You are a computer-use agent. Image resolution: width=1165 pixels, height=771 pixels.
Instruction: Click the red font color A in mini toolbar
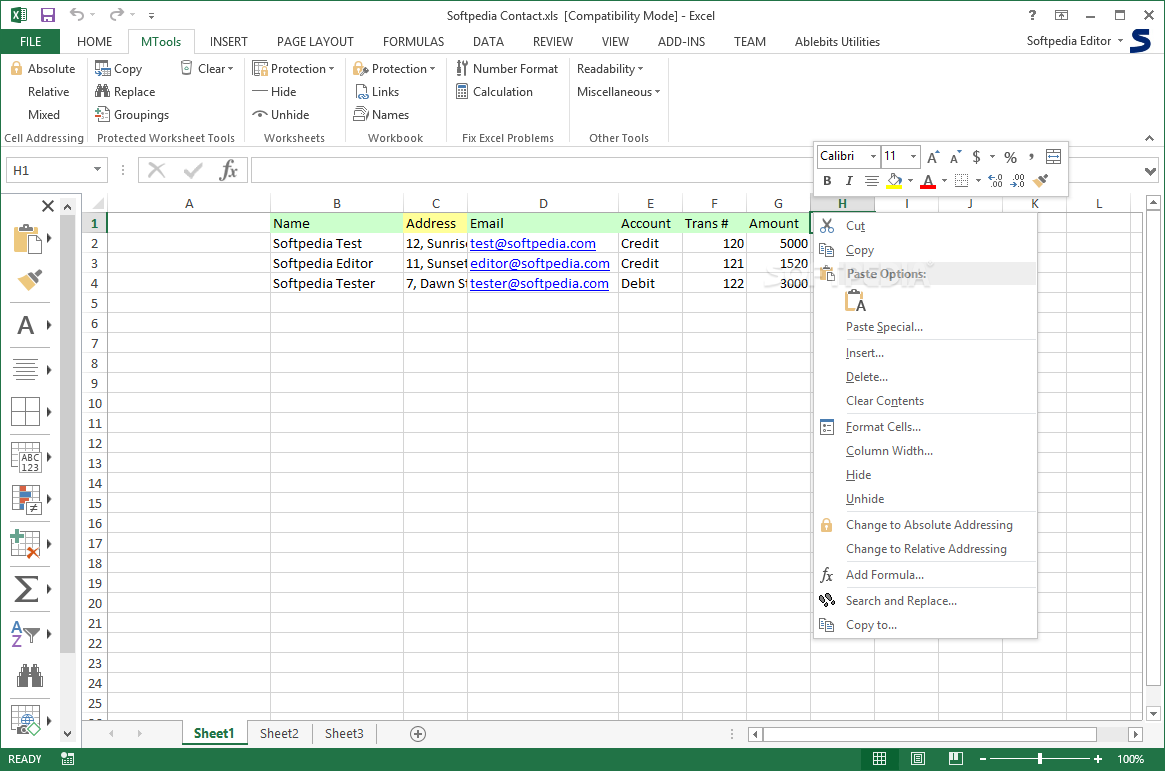point(928,180)
